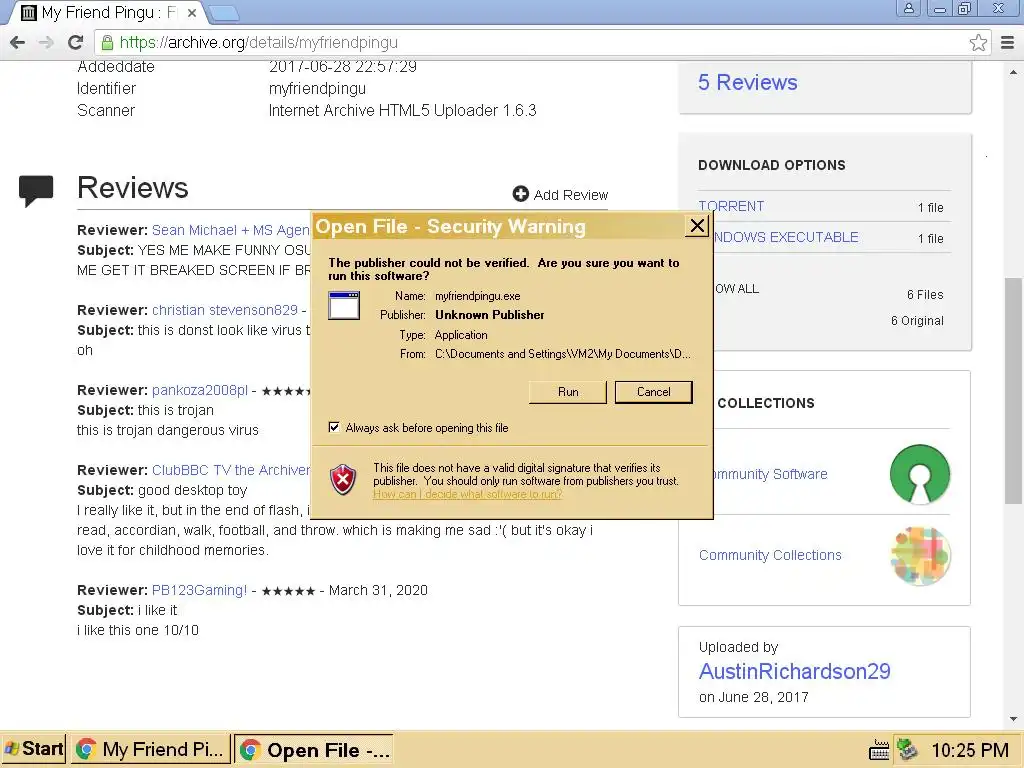
Task: Click the SHOW ALL files link
Action: point(736,289)
